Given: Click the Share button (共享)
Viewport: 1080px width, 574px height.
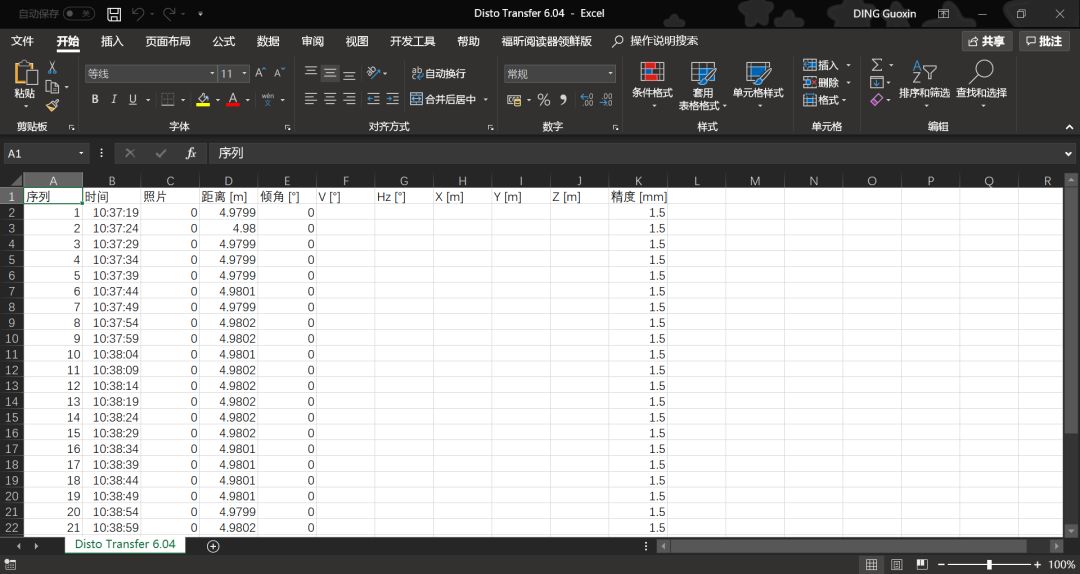Looking at the screenshot, I should coord(986,41).
